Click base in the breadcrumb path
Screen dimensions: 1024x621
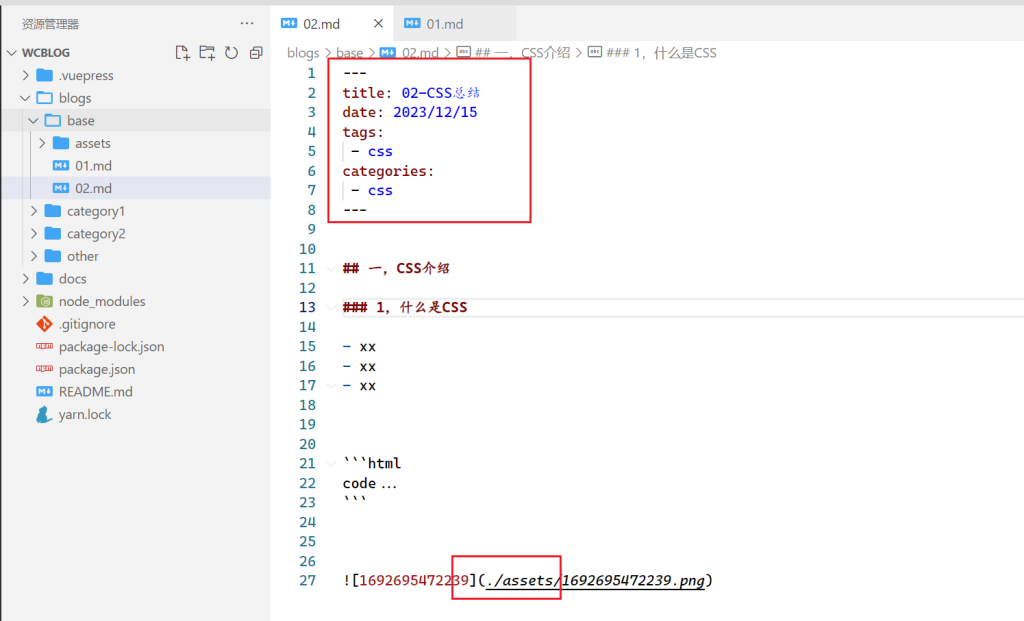pyautogui.click(x=349, y=53)
